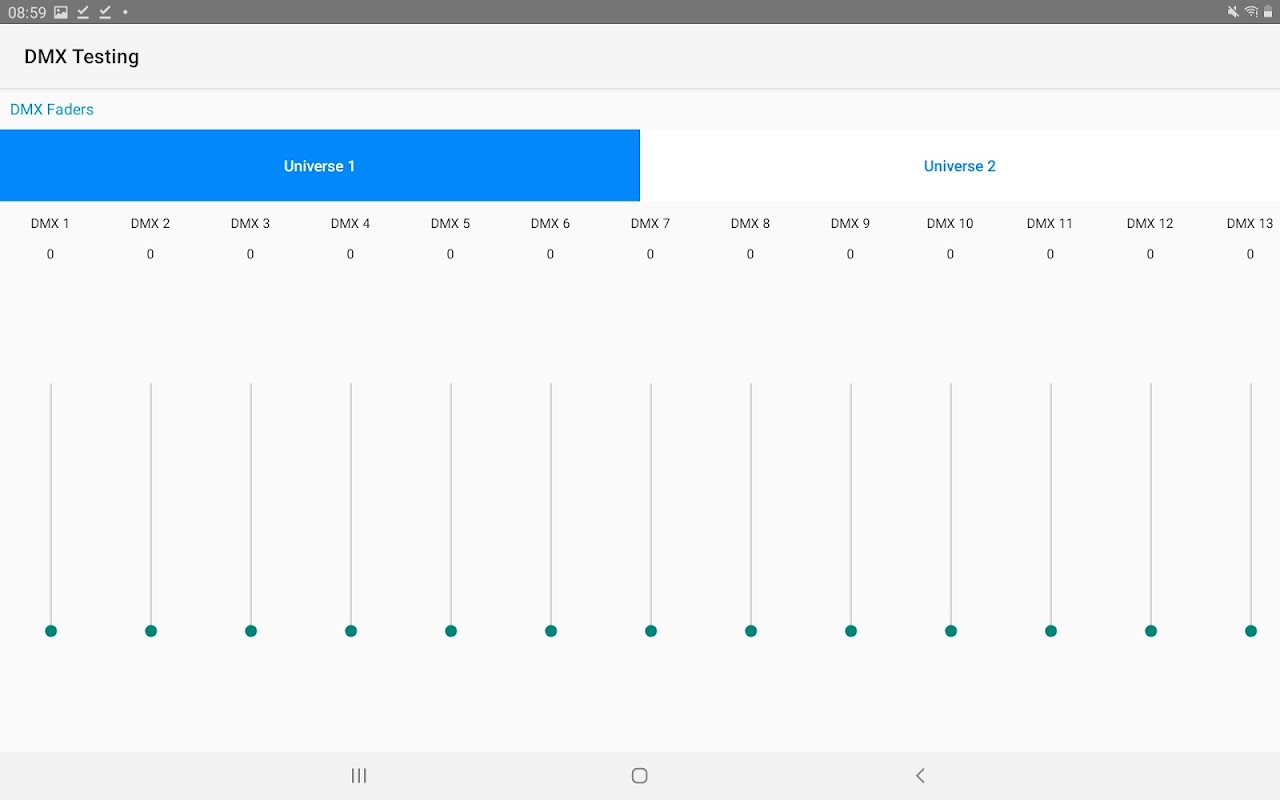
Task: Click the DMX 7 fader handle
Action: click(x=651, y=631)
